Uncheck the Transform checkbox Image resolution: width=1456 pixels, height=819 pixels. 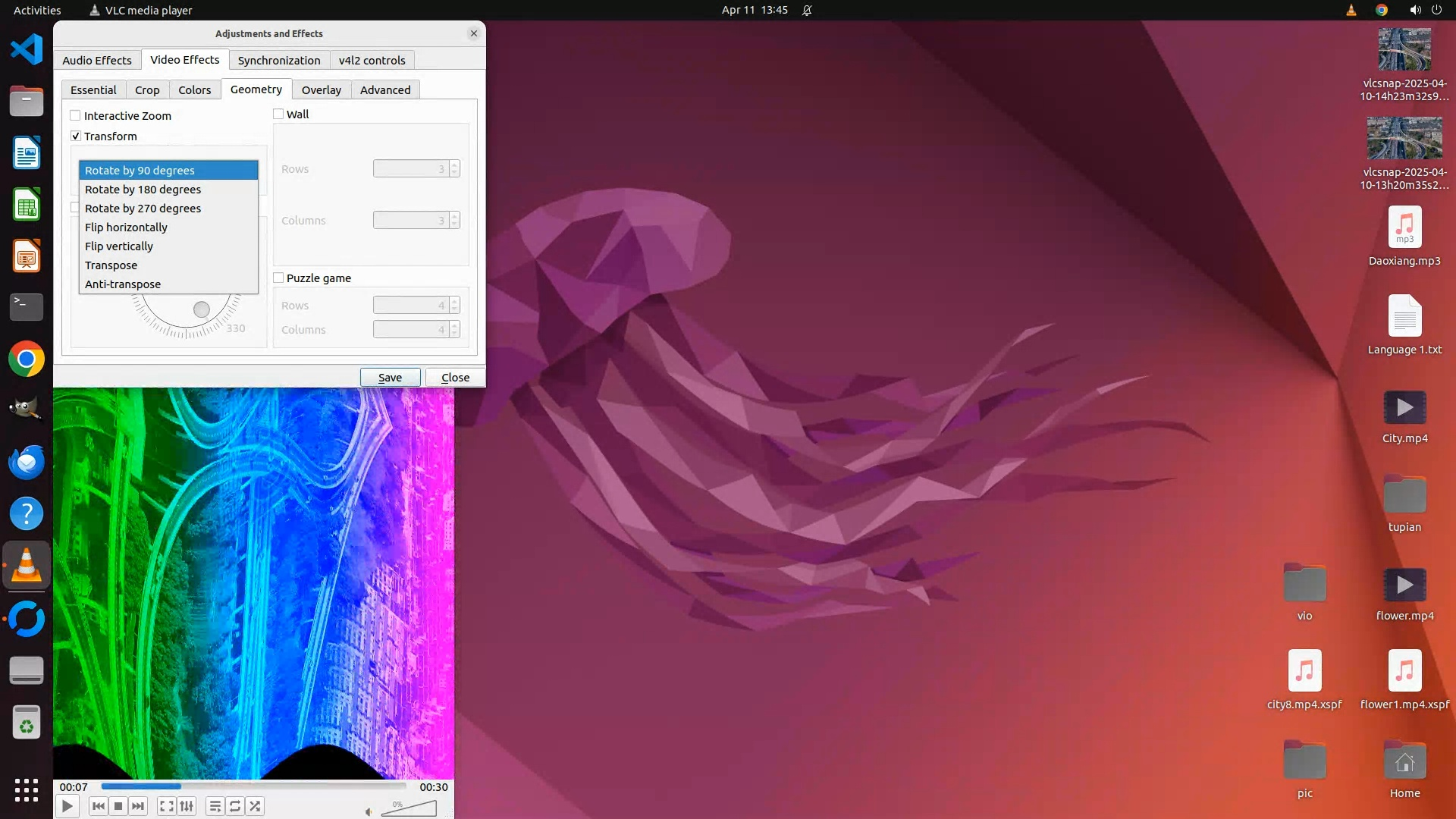coord(76,136)
